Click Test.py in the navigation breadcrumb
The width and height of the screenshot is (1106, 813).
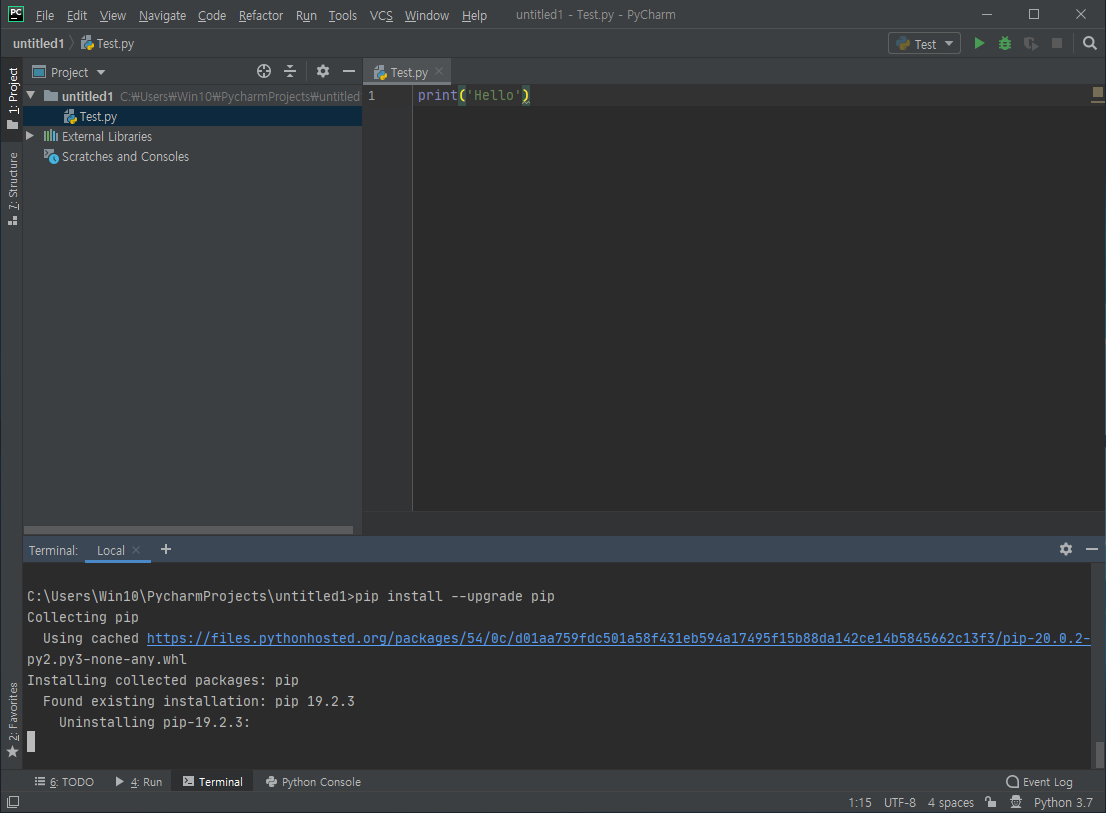tap(107, 44)
